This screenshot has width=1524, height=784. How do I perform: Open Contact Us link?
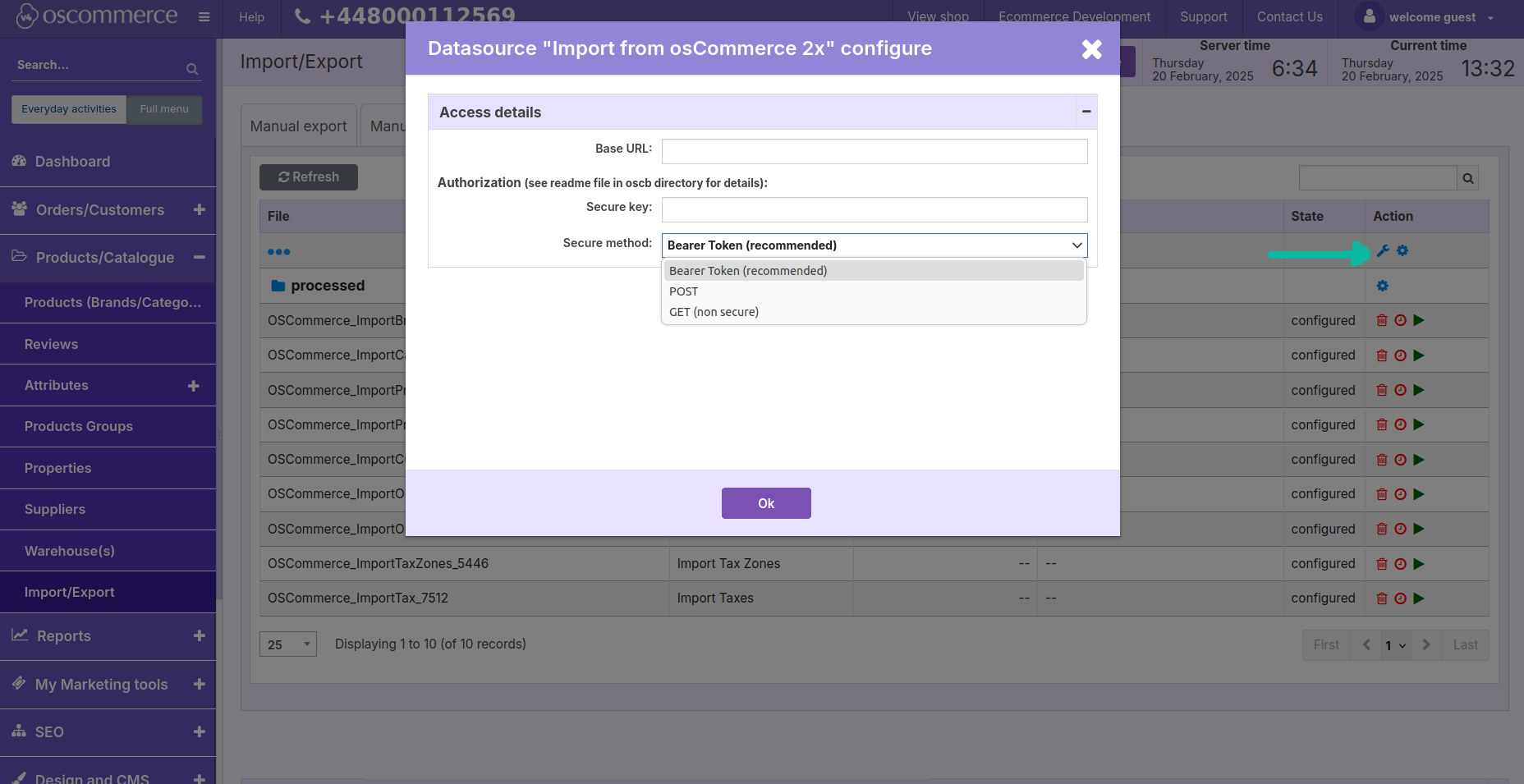click(1289, 17)
